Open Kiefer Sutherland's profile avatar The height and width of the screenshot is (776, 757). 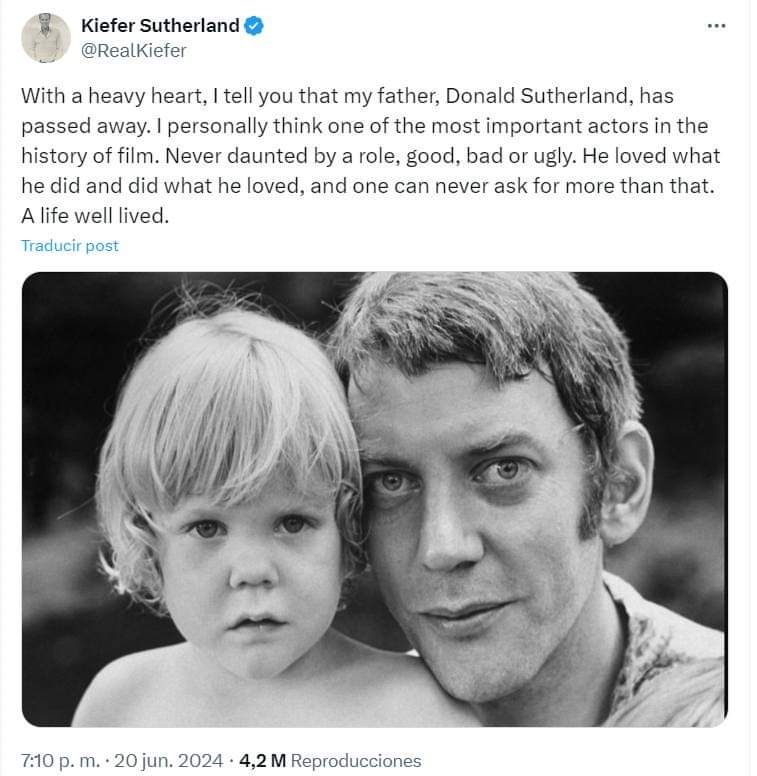46,39
